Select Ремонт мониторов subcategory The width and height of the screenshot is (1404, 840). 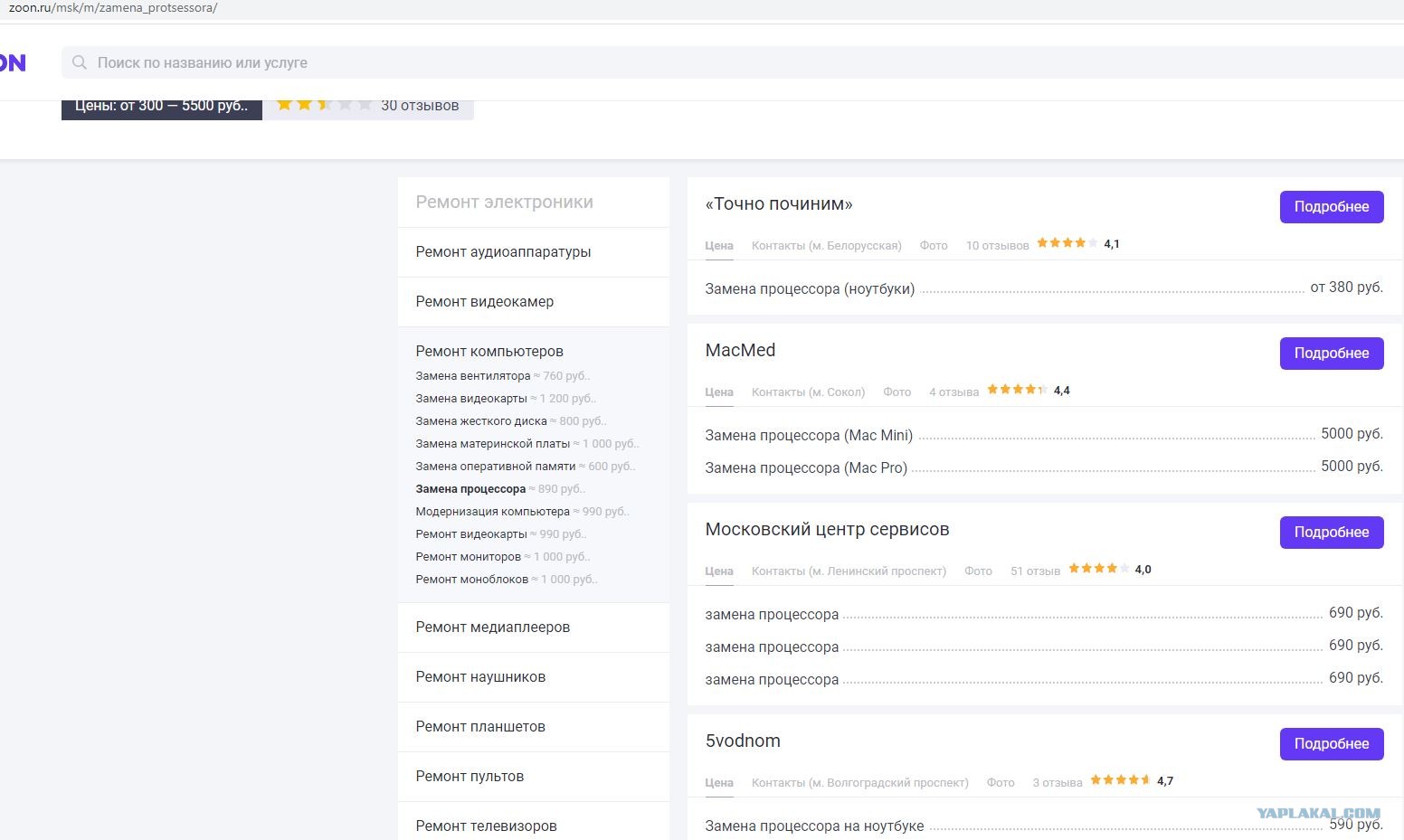(x=469, y=557)
